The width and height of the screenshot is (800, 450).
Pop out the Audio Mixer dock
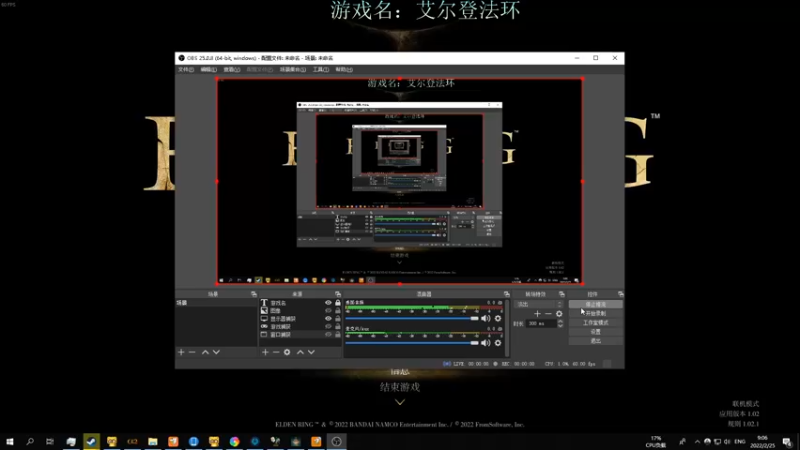[507, 294]
